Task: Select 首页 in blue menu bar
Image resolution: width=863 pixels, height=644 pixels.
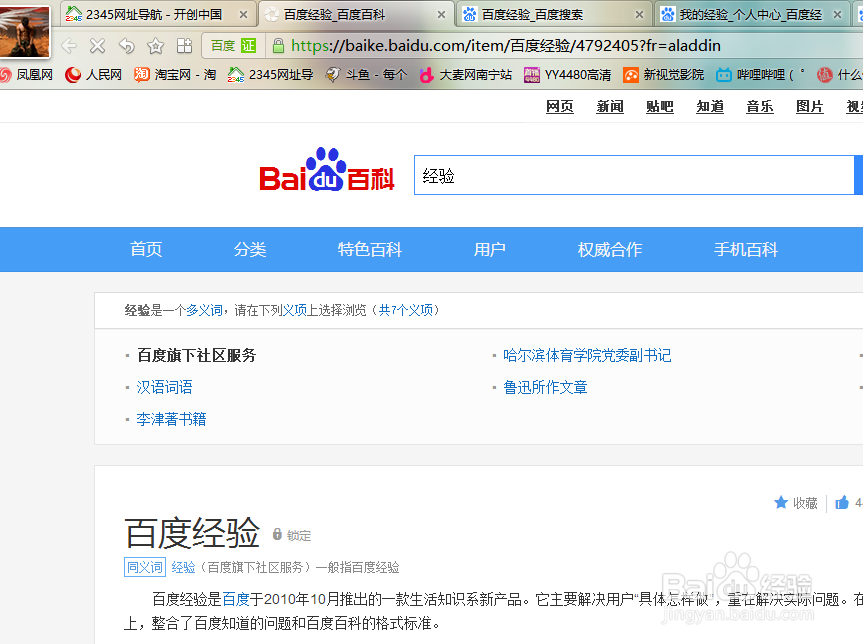Action: pyautogui.click(x=146, y=249)
